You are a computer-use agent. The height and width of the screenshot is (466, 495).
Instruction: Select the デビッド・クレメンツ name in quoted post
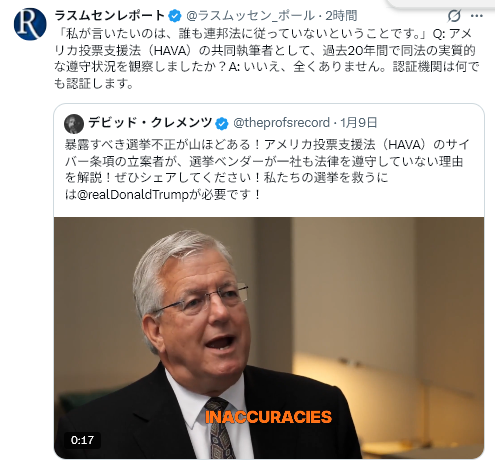pos(150,123)
